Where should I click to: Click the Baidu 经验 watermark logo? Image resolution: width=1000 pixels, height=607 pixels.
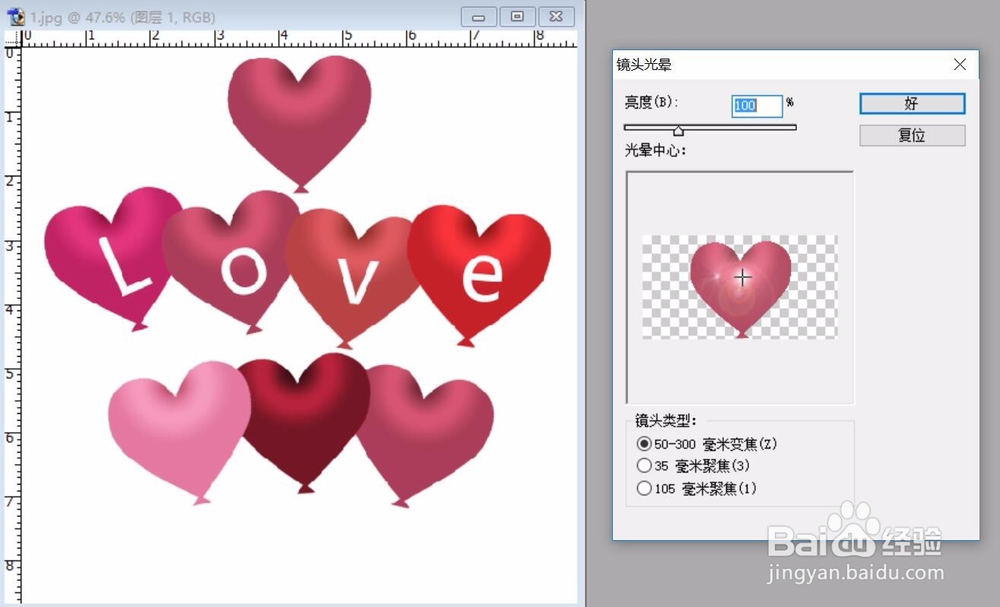pyautogui.click(x=855, y=538)
